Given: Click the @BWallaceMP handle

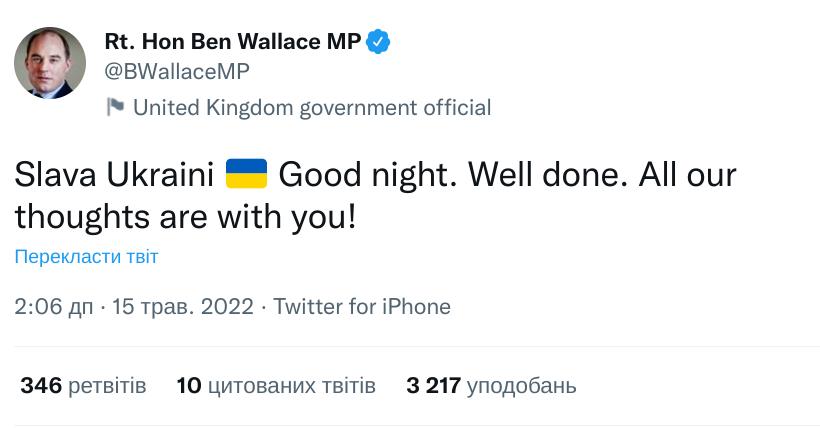Looking at the screenshot, I should [177, 72].
